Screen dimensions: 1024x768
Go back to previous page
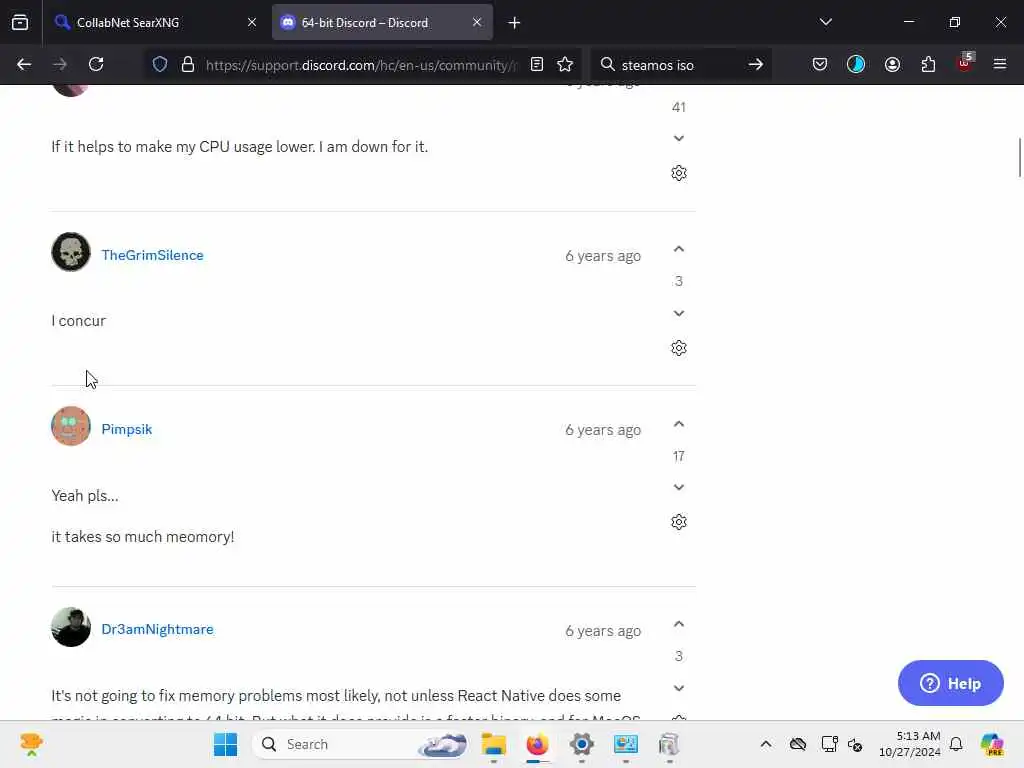(x=24, y=64)
